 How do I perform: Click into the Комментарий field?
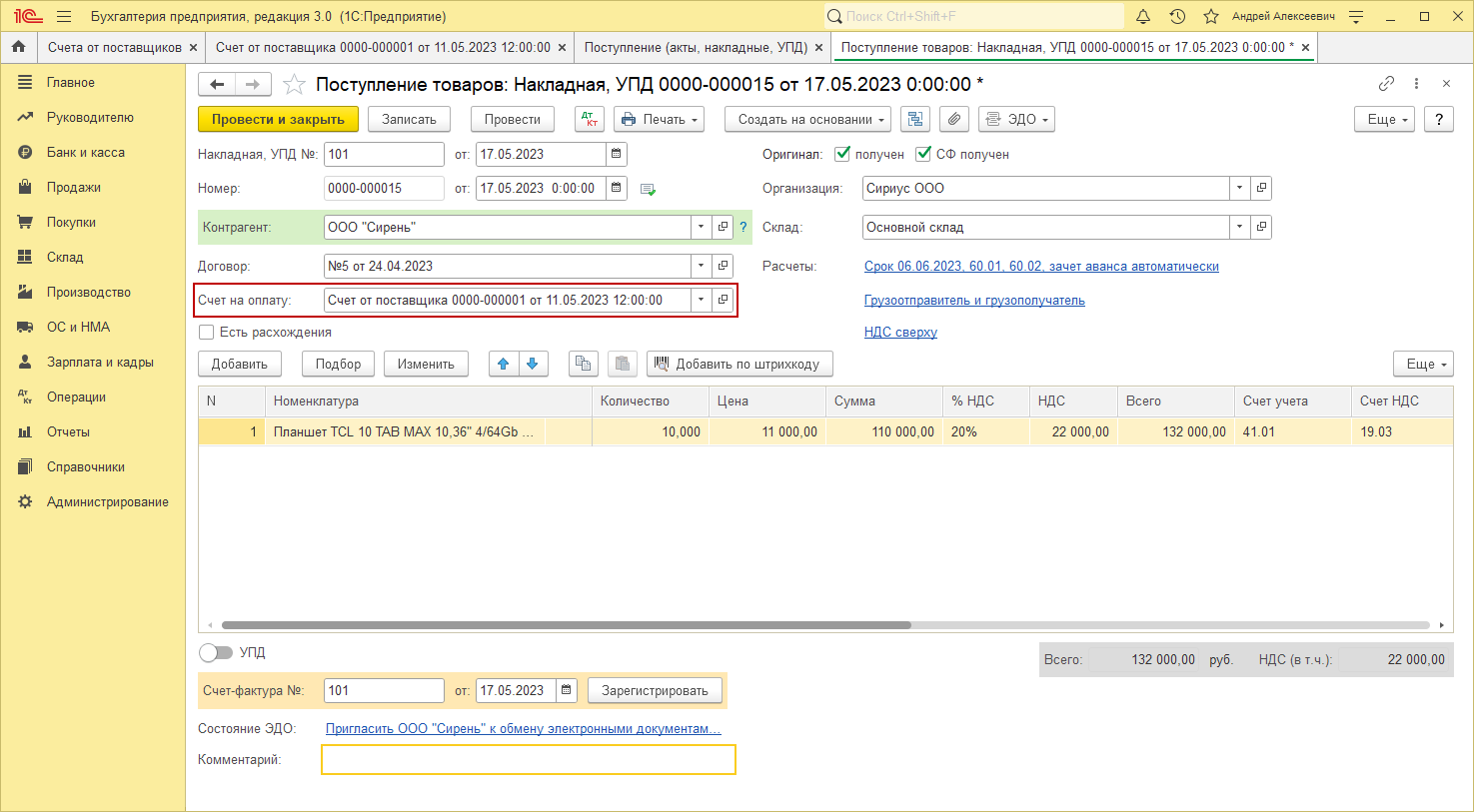(529, 759)
